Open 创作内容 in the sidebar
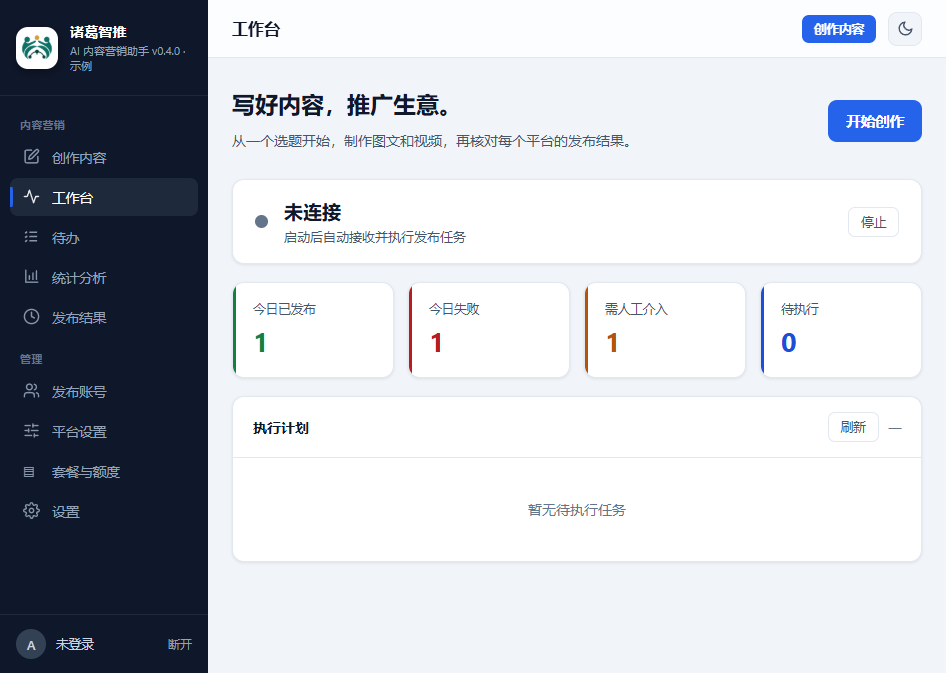946x673 pixels. [x=104, y=157]
